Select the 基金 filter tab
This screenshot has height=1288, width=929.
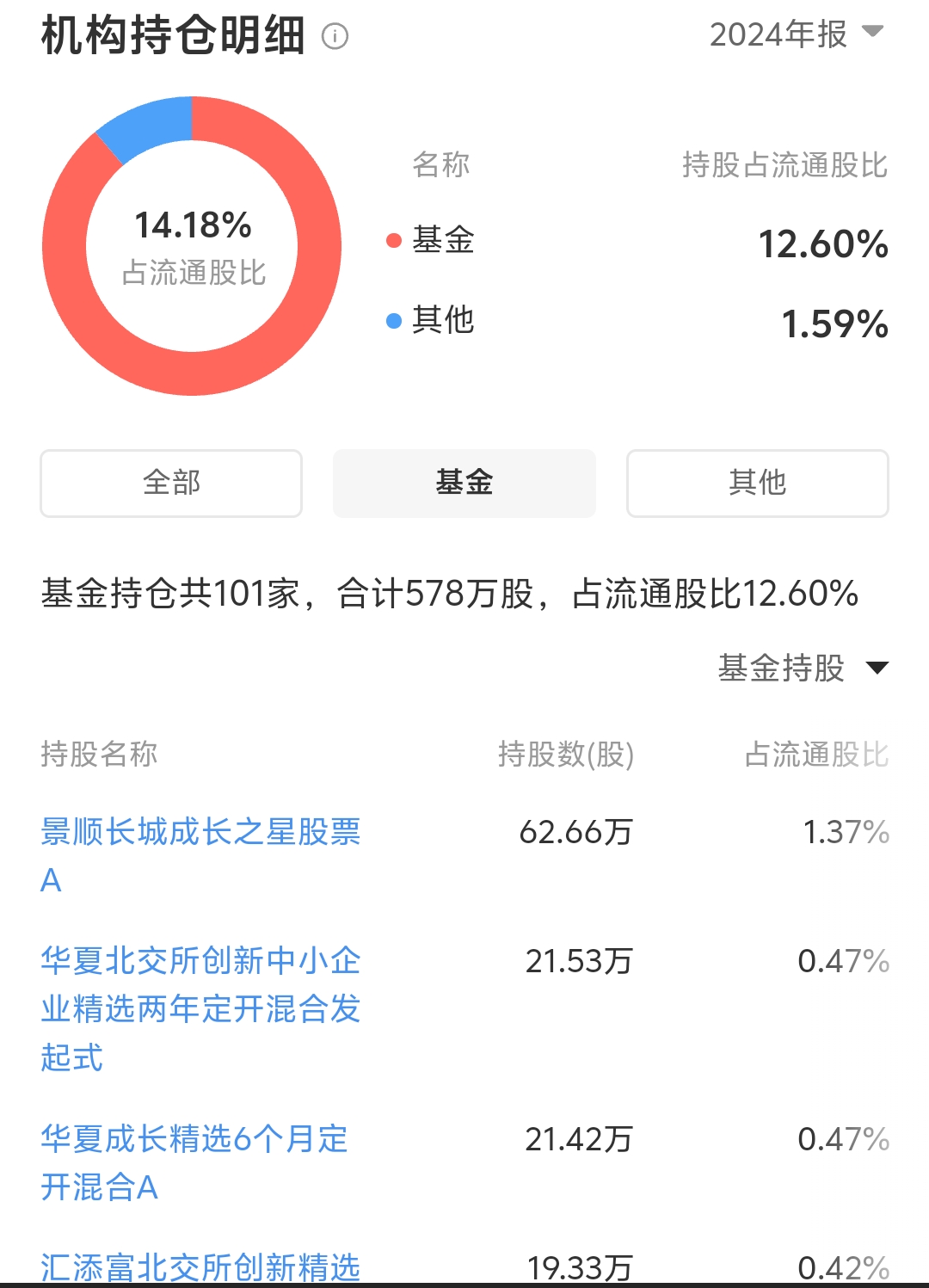pyautogui.click(x=464, y=483)
